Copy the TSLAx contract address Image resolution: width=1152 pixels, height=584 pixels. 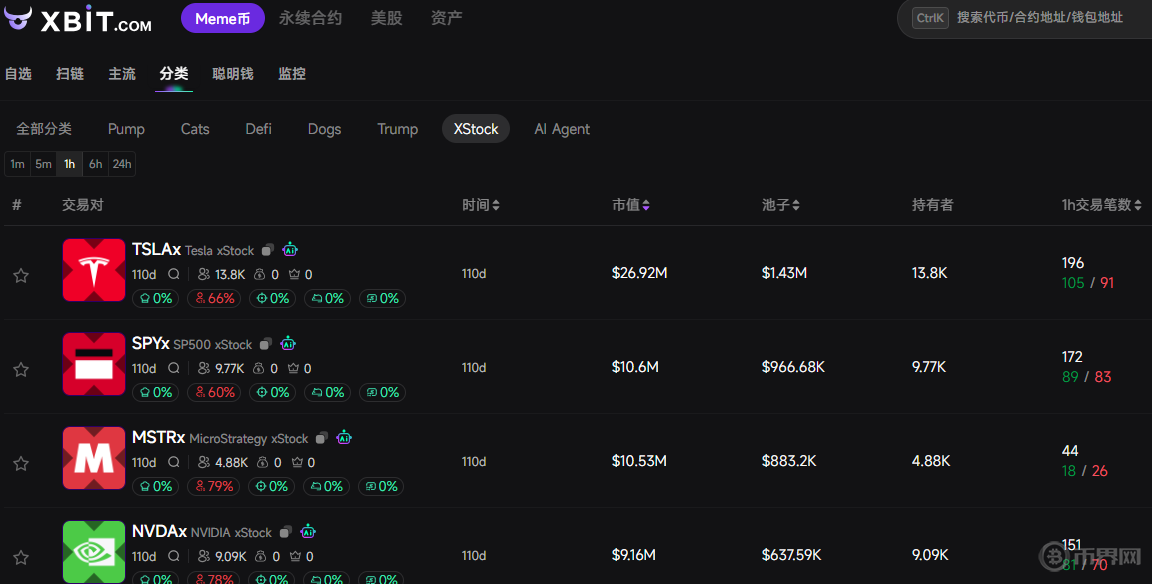[x=267, y=250]
